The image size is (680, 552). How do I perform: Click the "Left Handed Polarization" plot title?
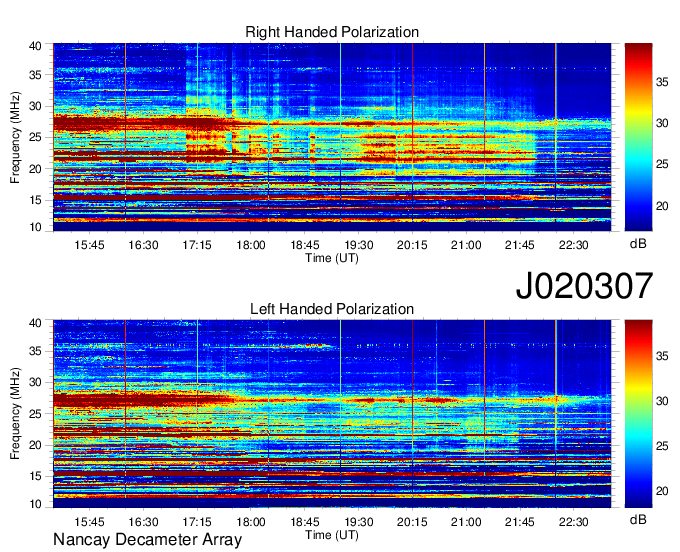click(x=332, y=309)
